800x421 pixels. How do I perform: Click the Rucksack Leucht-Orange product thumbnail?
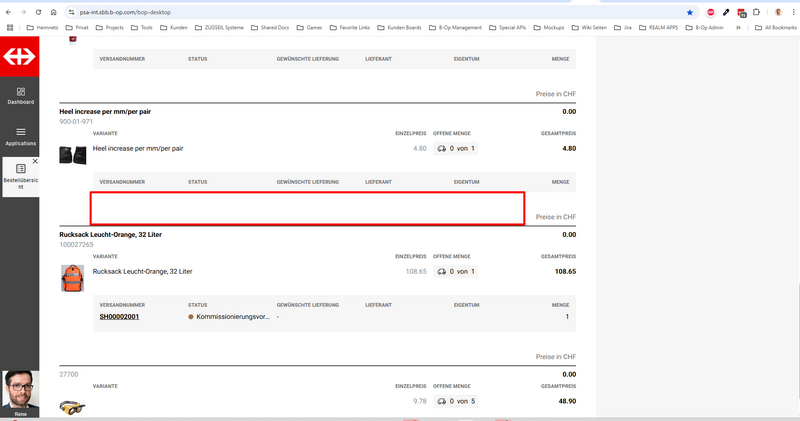(x=72, y=278)
